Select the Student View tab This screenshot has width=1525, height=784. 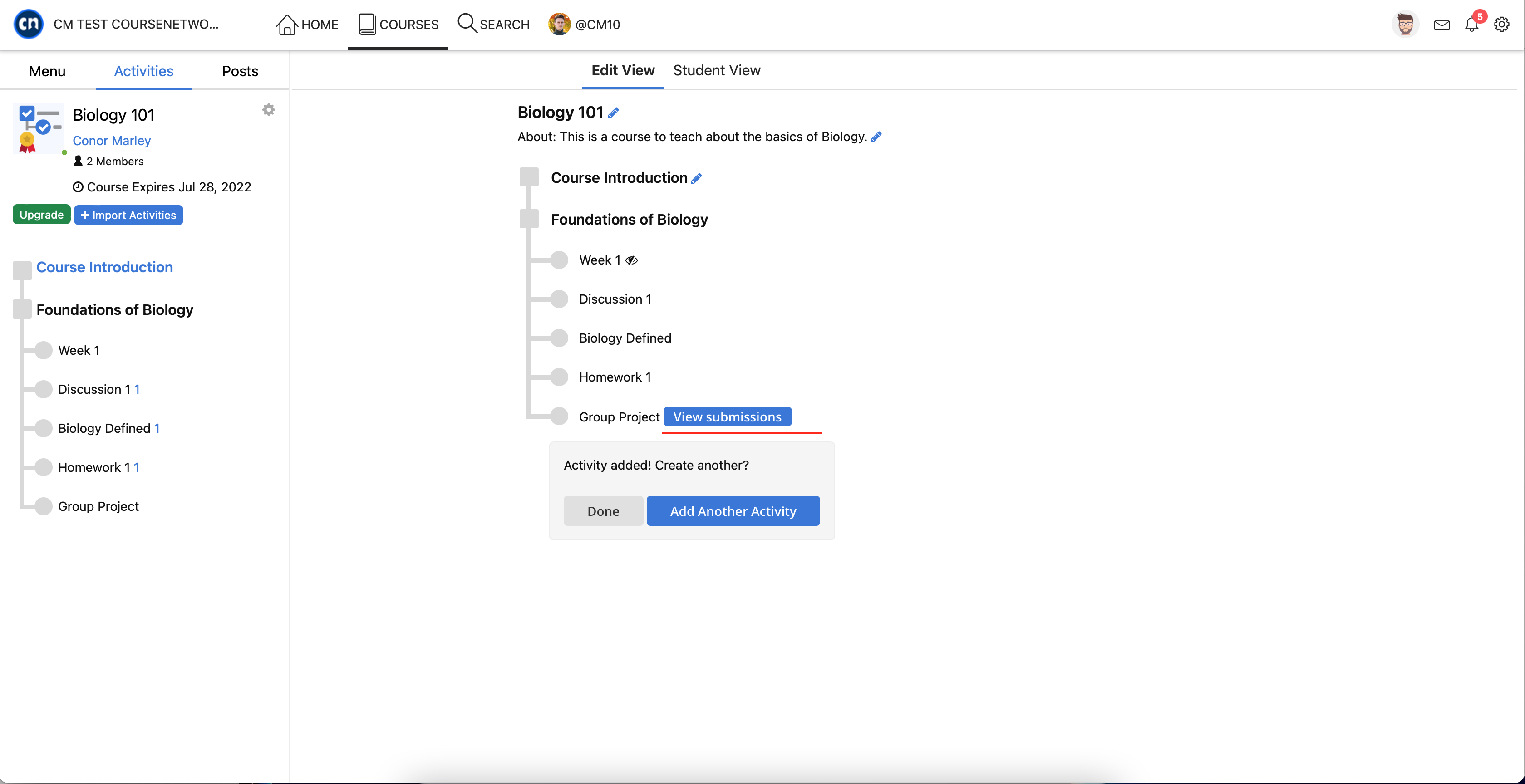tap(716, 70)
